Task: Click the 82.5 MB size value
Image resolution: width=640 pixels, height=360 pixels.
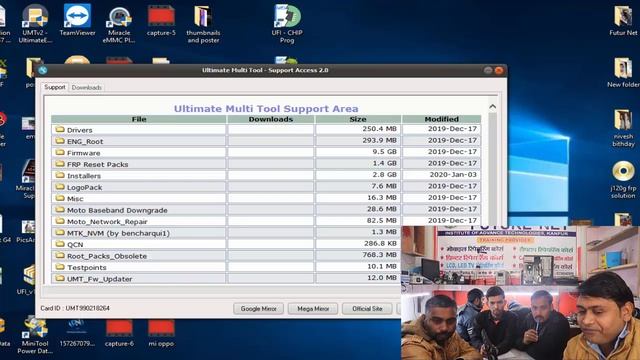Action: 381,220
